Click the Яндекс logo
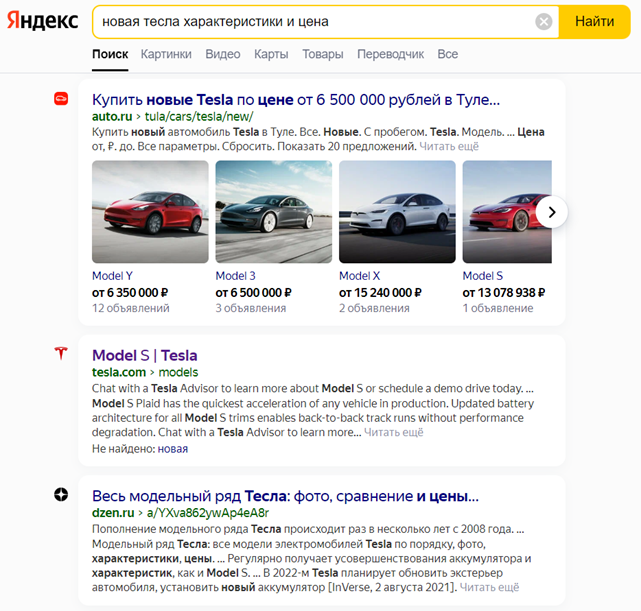641x611 pixels. coord(43,21)
